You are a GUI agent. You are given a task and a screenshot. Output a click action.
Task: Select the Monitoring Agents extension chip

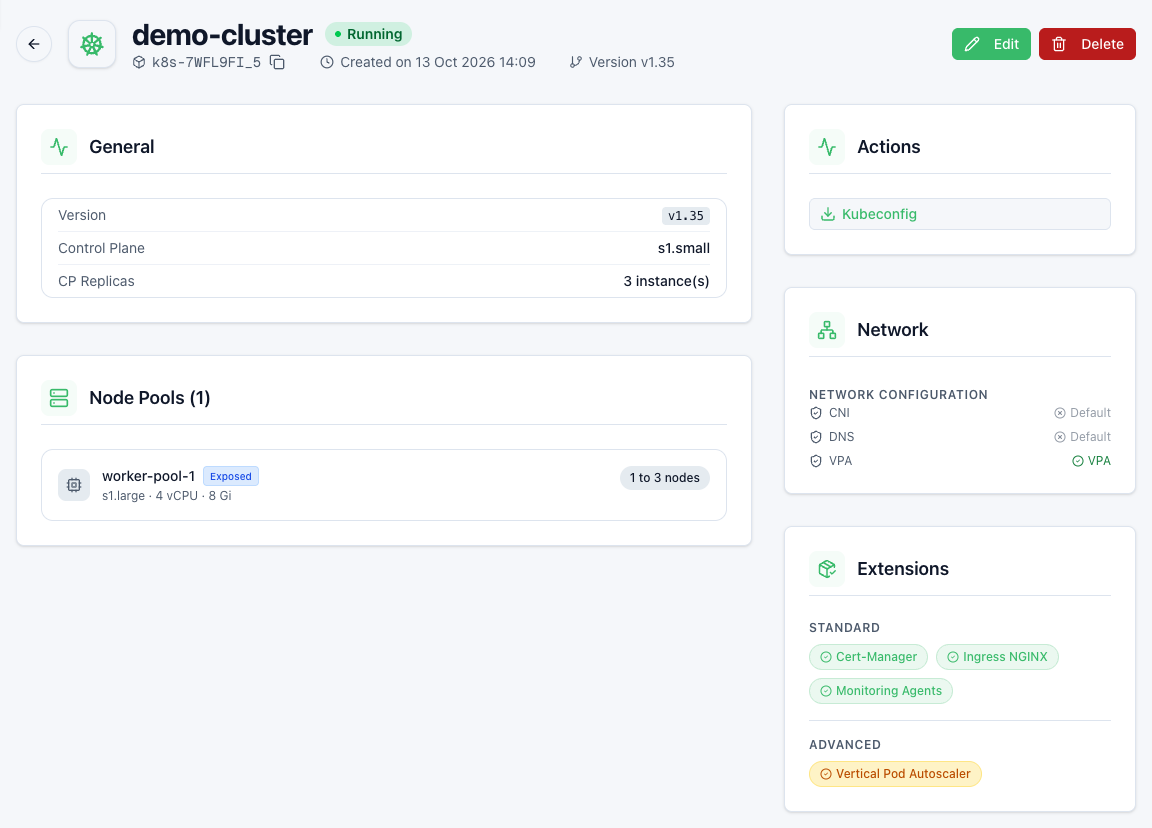click(x=881, y=691)
